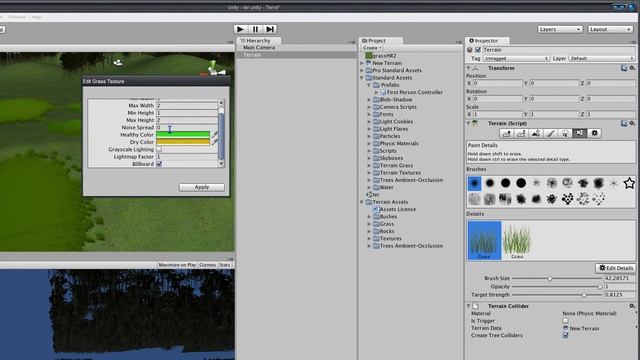Select First Person Controller prefab icon
640x360 pixels.
click(x=383, y=92)
